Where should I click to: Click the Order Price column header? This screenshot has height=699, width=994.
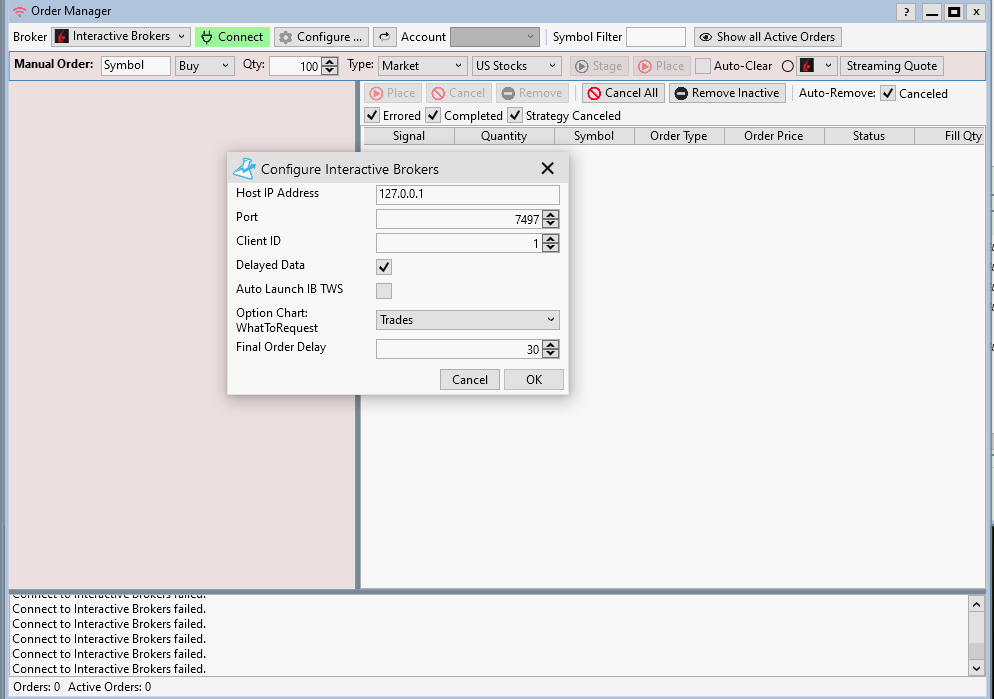pos(773,136)
